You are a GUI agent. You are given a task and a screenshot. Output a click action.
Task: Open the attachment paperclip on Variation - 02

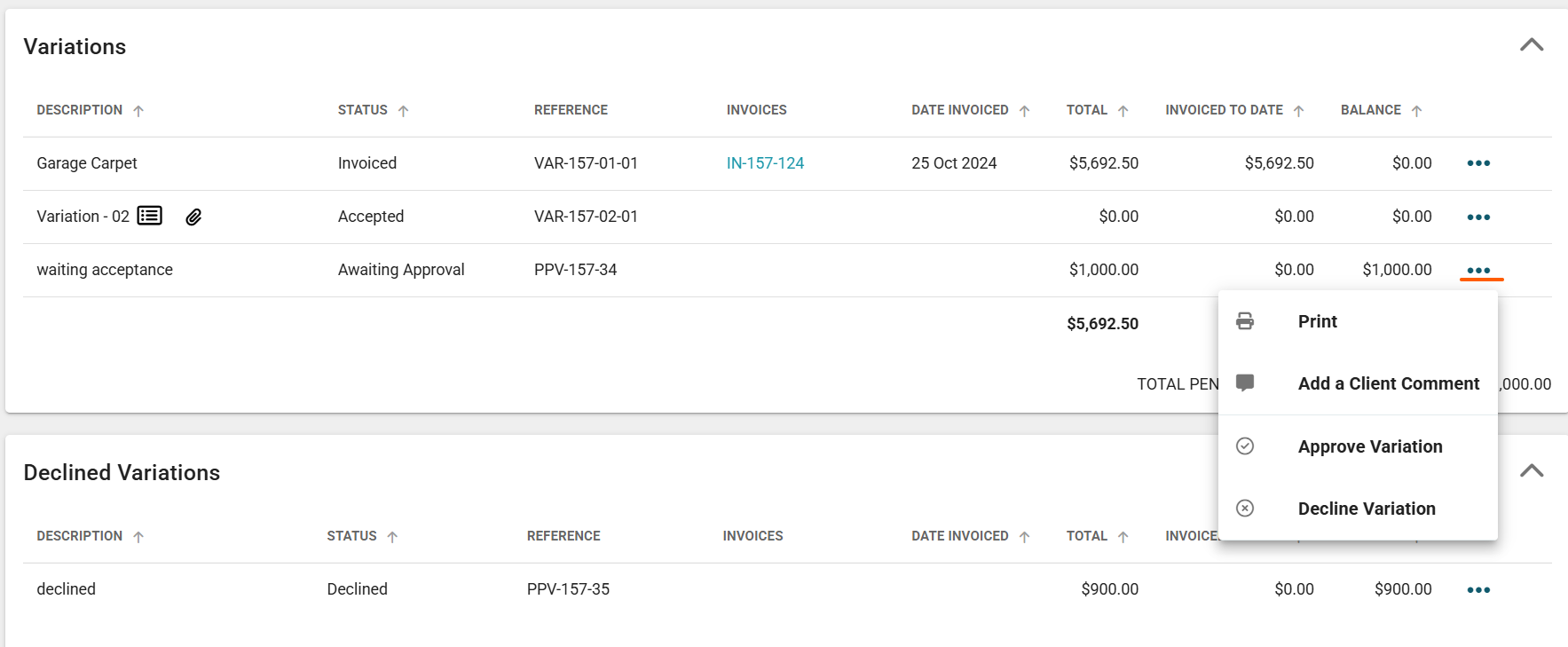193,217
